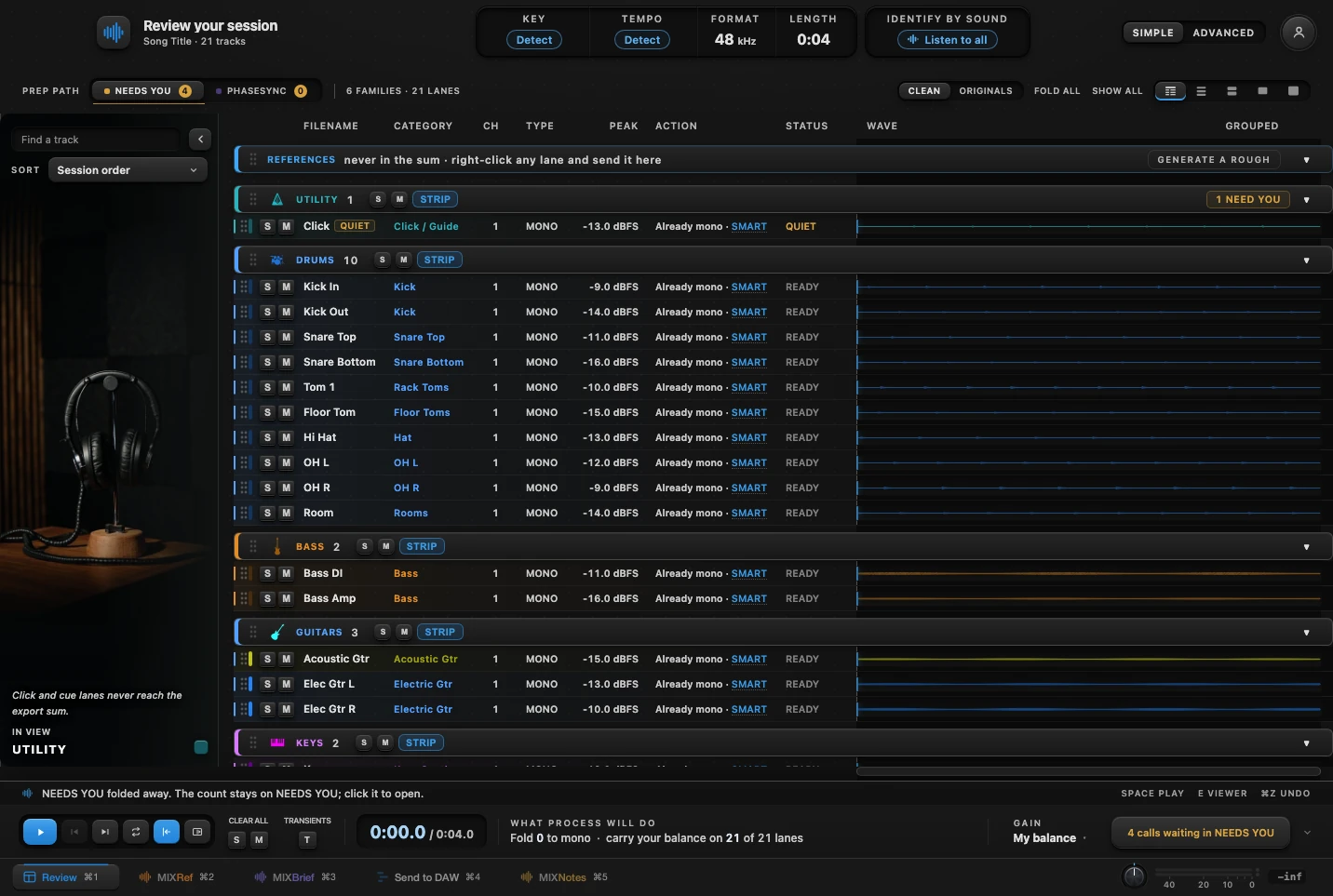Click the Drums family icon
This screenshot has height=896, width=1333.
coord(276,261)
